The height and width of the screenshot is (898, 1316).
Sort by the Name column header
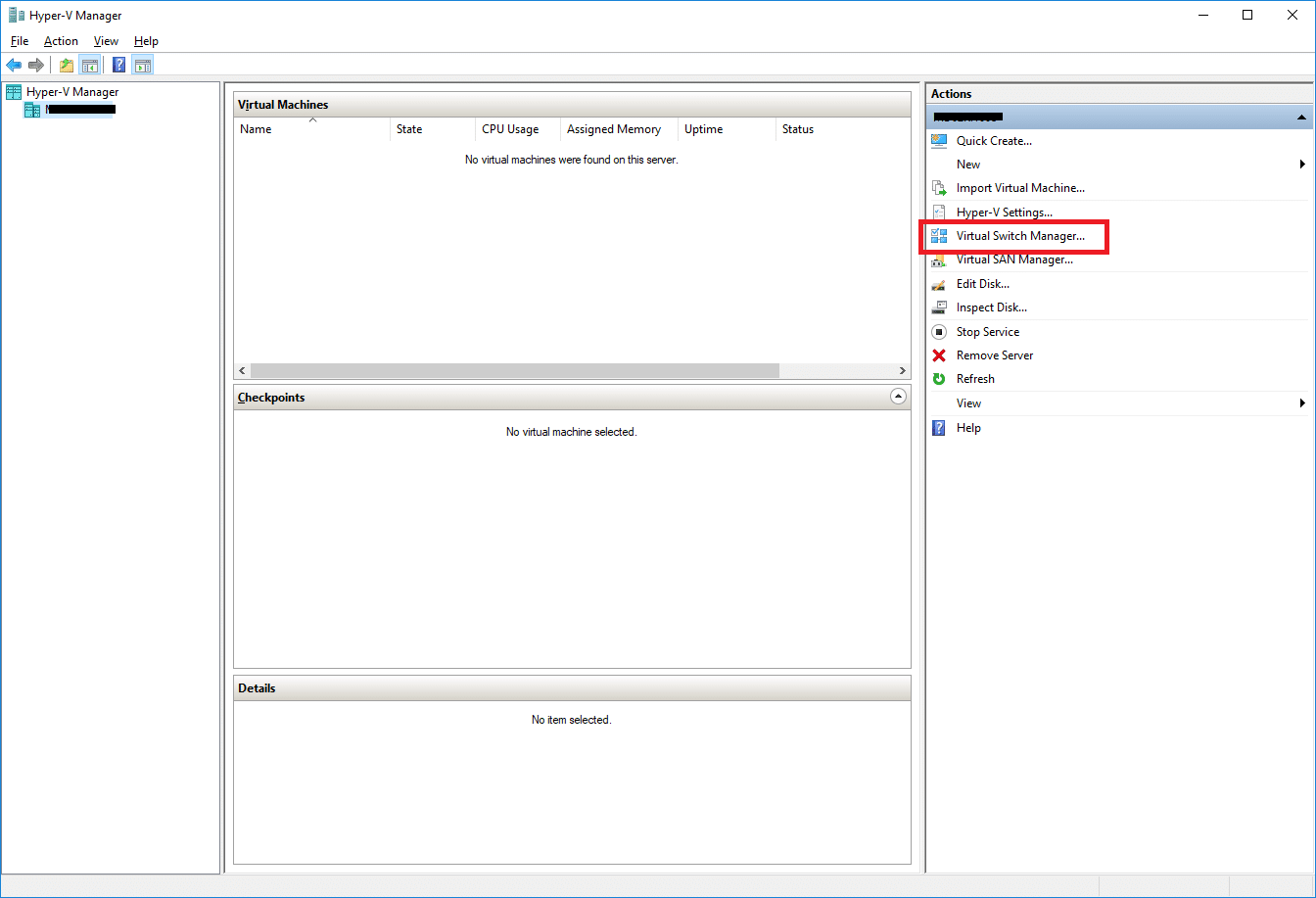[x=311, y=129]
